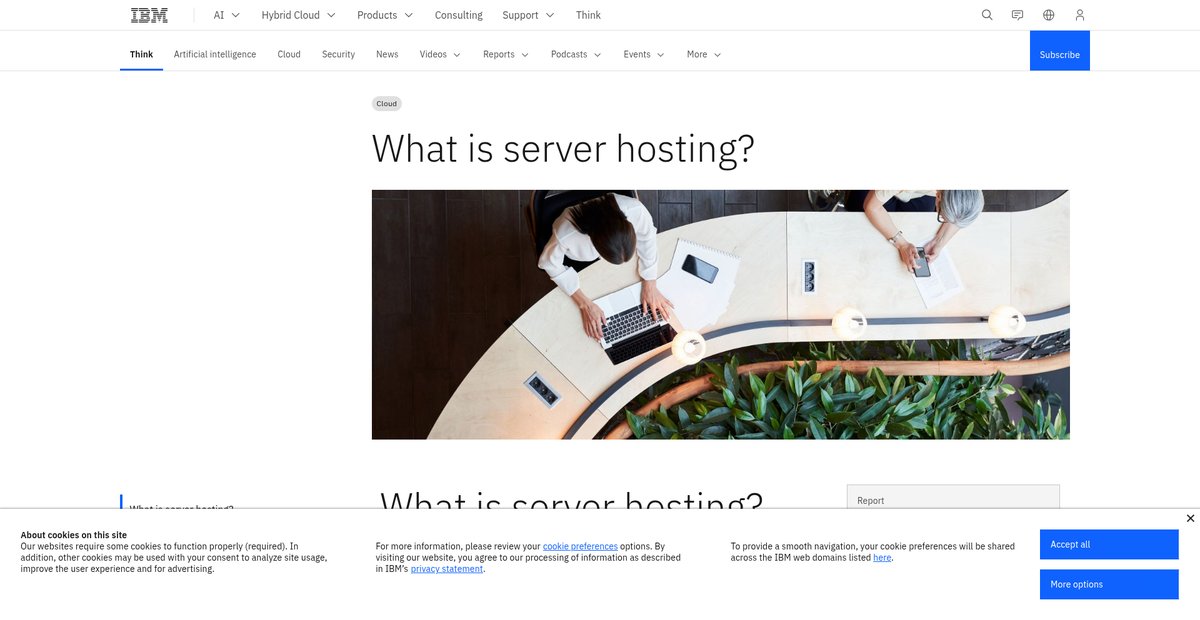Open the privacy statement link

pos(447,568)
